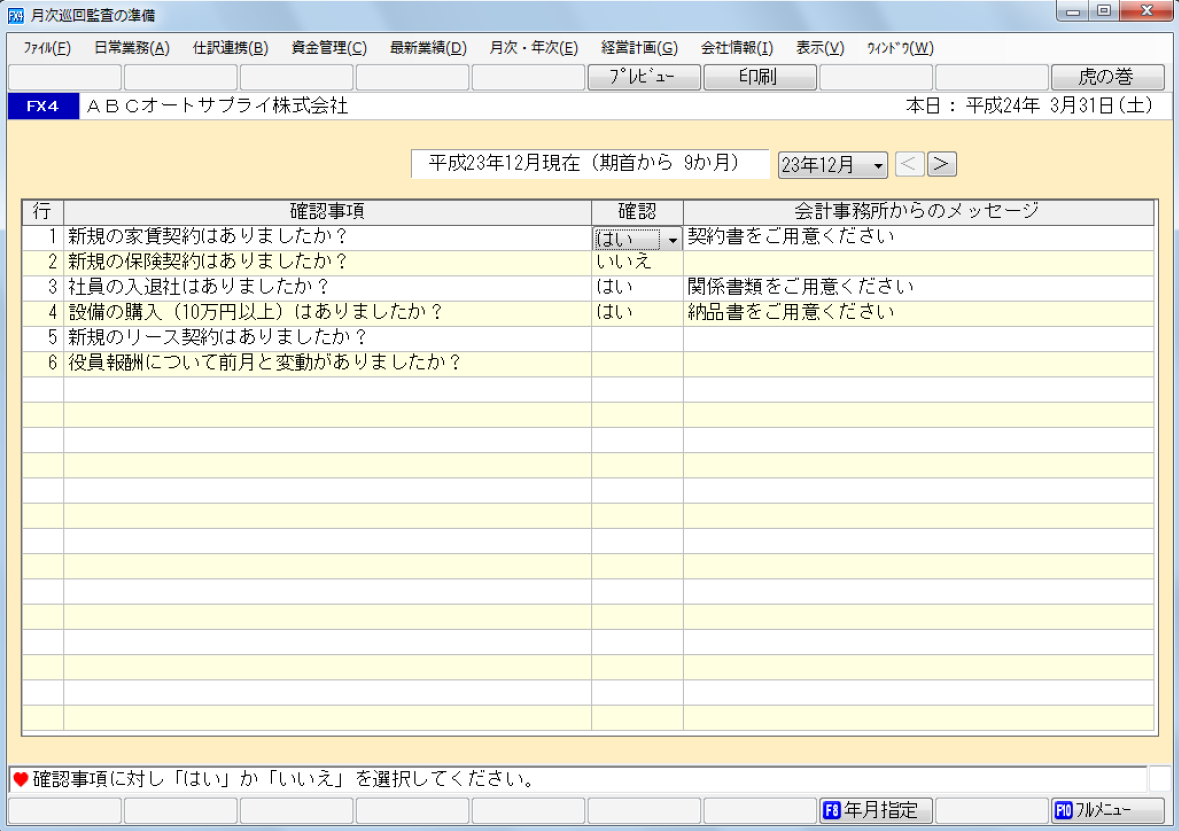This screenshot has height=831, width=1179.
Task: Click the いいえ answer in row 2
Action: (x=624, y=262)
